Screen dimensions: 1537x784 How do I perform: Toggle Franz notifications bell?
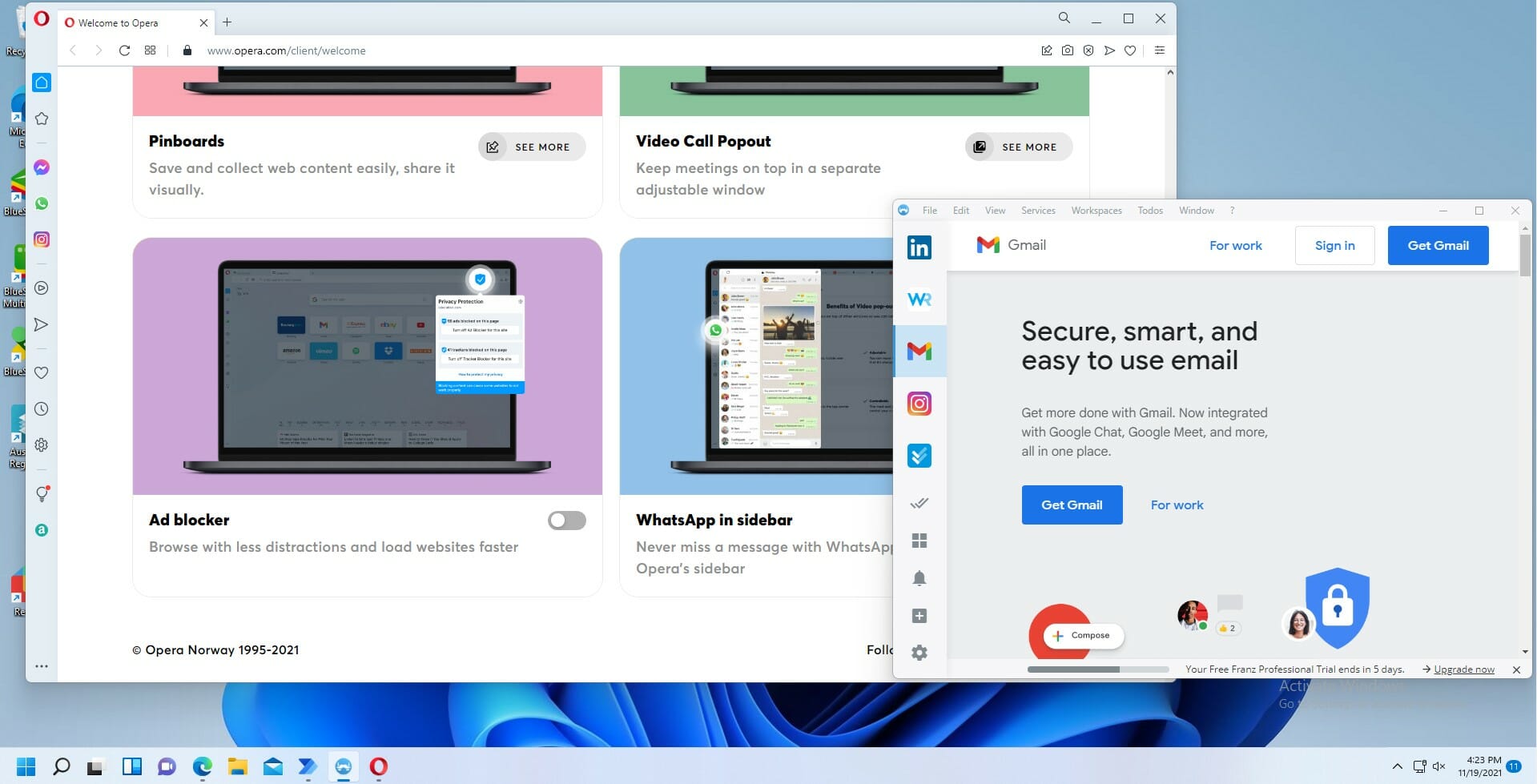click(919, 578)
